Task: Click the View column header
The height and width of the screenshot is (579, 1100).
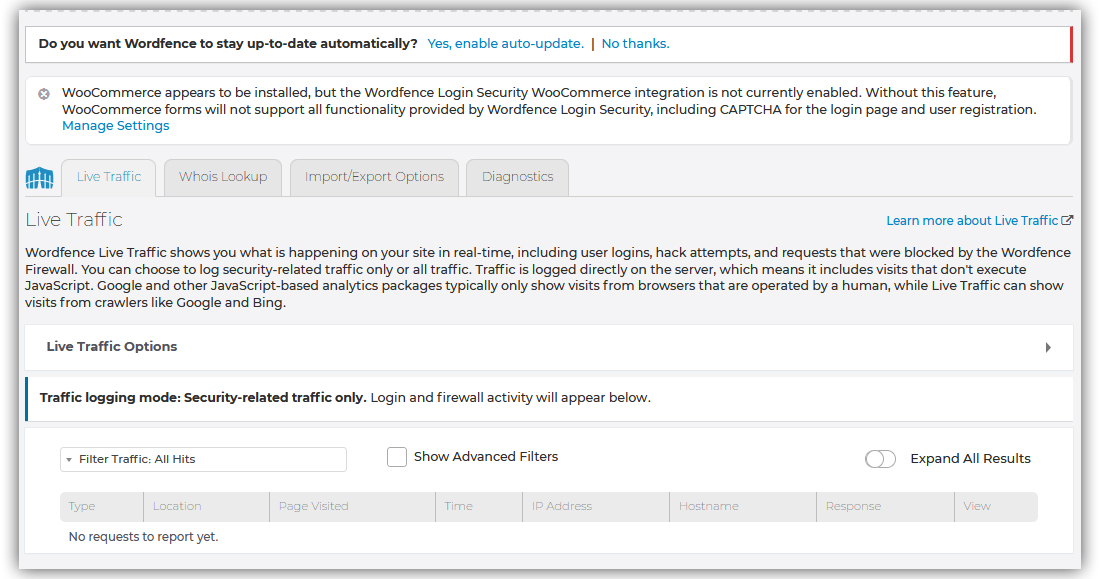Action: click(x=996, y=506)
